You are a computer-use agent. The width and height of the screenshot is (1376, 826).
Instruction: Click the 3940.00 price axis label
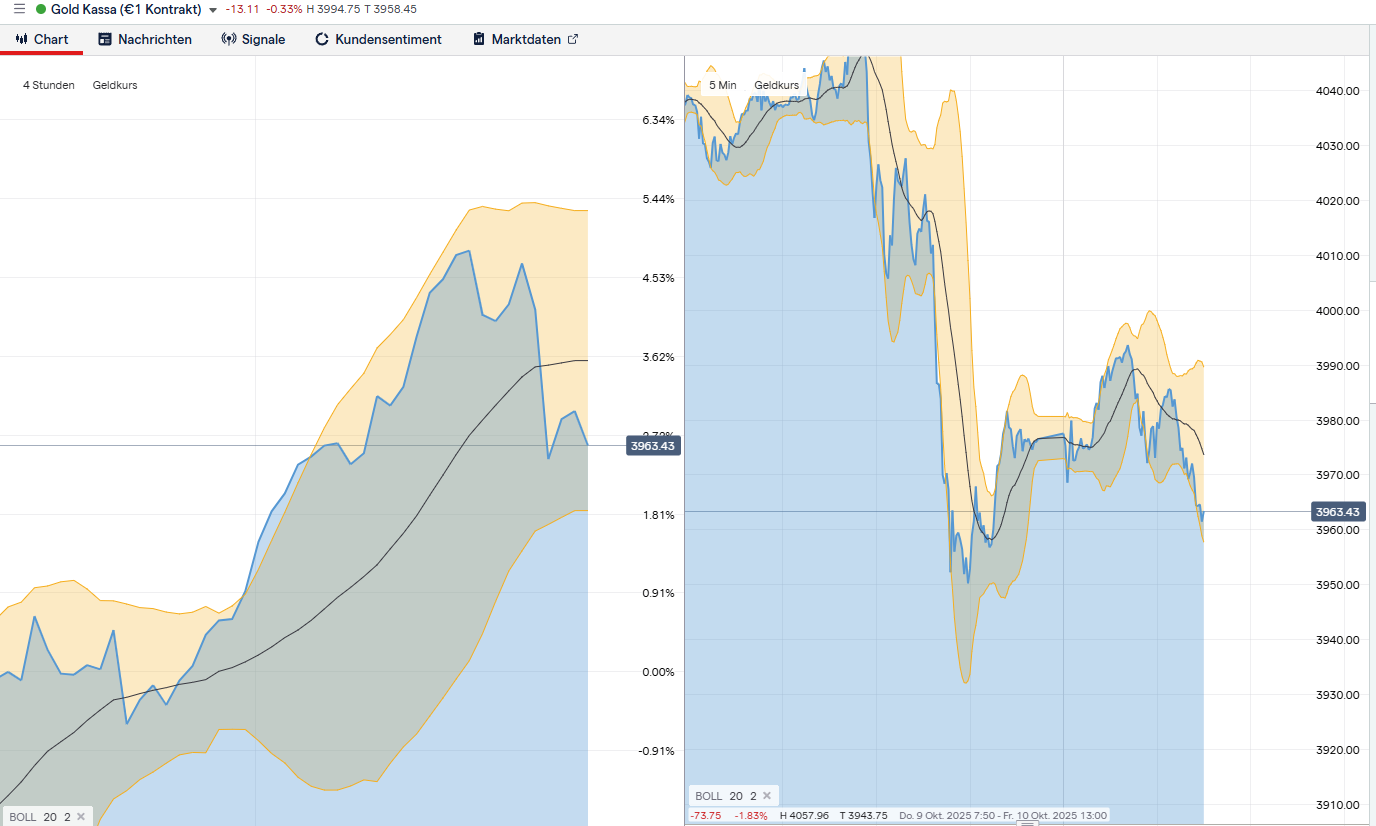click(1337, 640)
